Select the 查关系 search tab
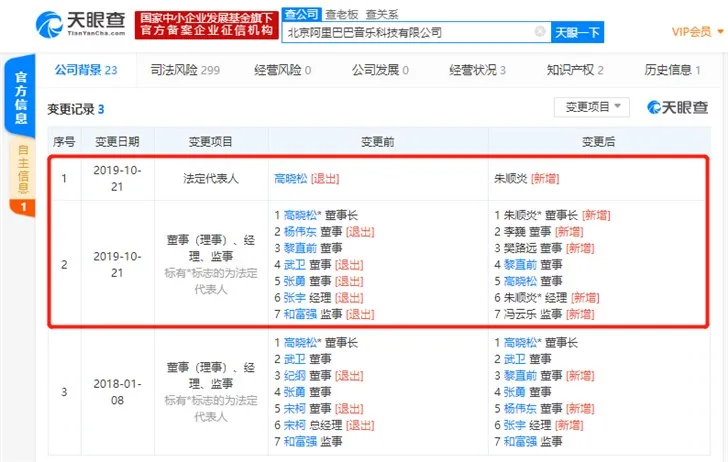 point(382,14)
